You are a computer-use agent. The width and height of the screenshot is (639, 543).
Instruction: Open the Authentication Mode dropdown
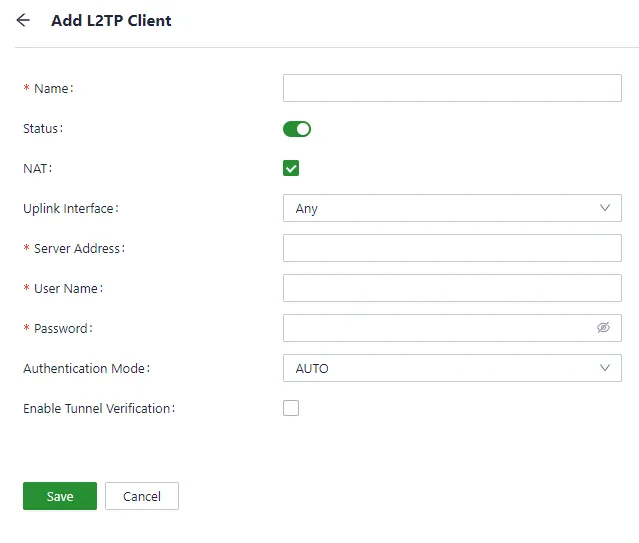452,368
